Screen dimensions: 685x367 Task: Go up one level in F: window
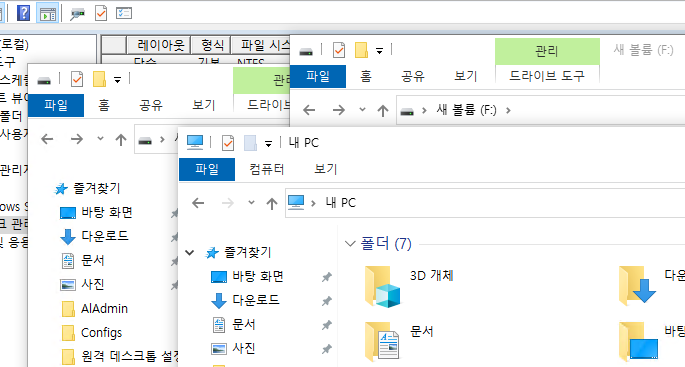click(x=383, y=111)
